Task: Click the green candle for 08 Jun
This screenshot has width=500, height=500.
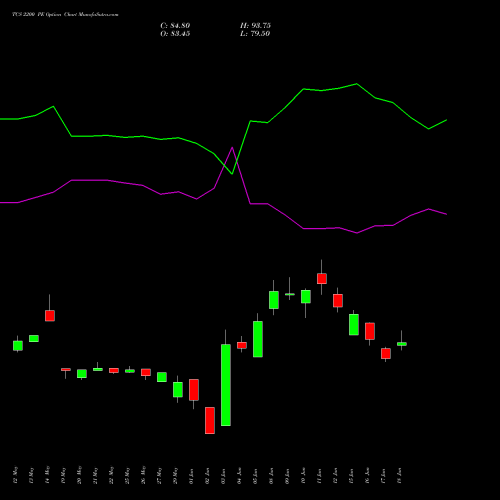Action: click(274, 300)
